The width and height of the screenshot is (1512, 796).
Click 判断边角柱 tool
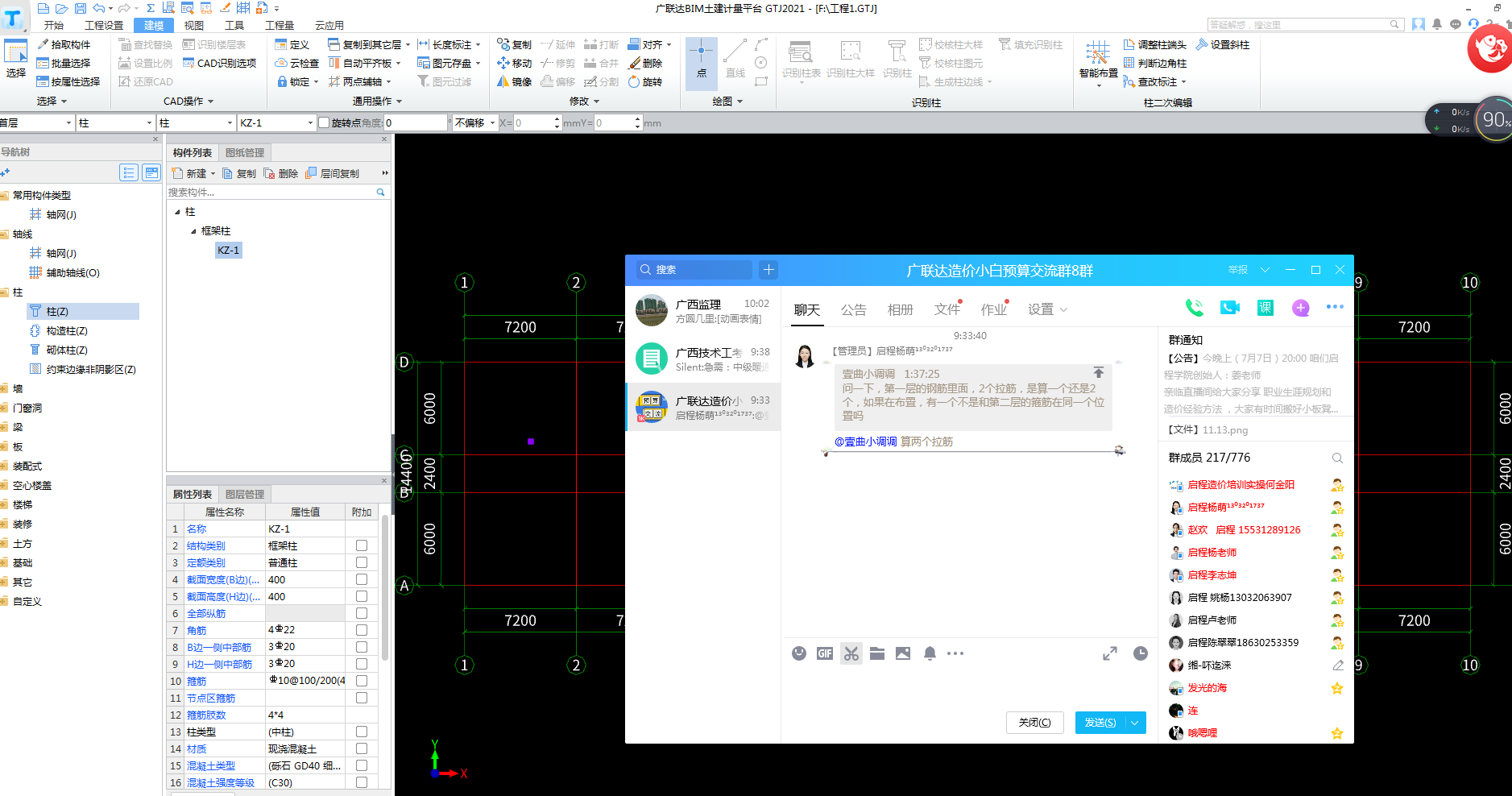(1155, 63)
